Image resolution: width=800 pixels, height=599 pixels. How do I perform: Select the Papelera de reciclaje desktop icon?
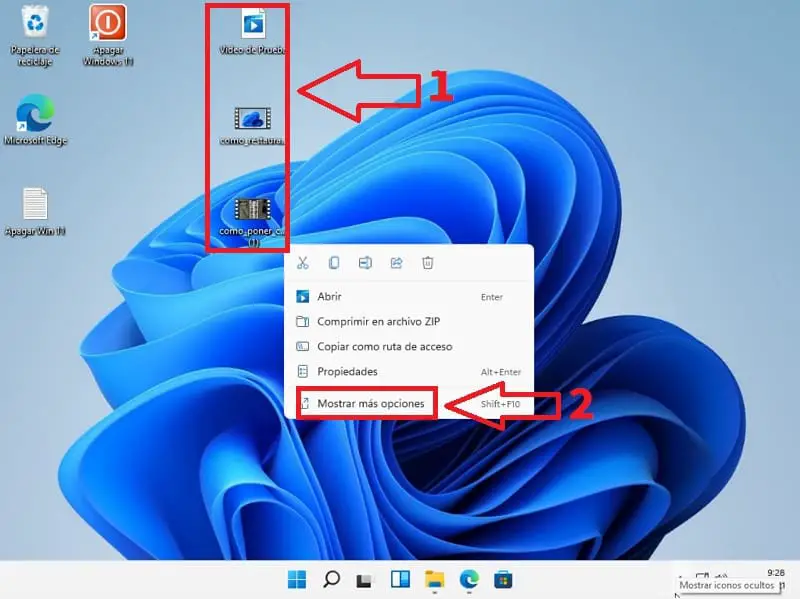tap(35, 36)
